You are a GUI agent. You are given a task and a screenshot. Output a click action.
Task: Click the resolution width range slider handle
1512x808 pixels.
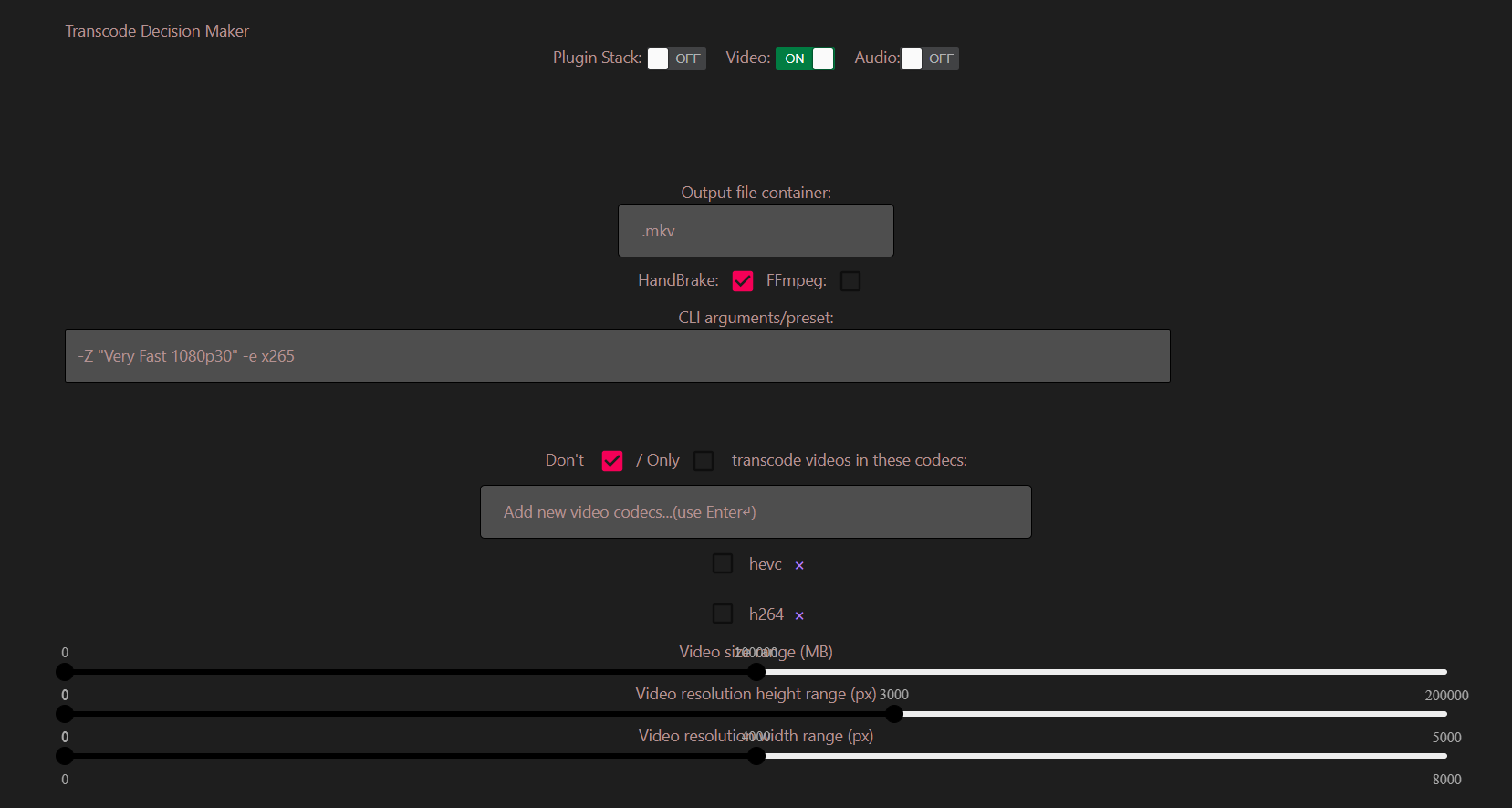756,756
